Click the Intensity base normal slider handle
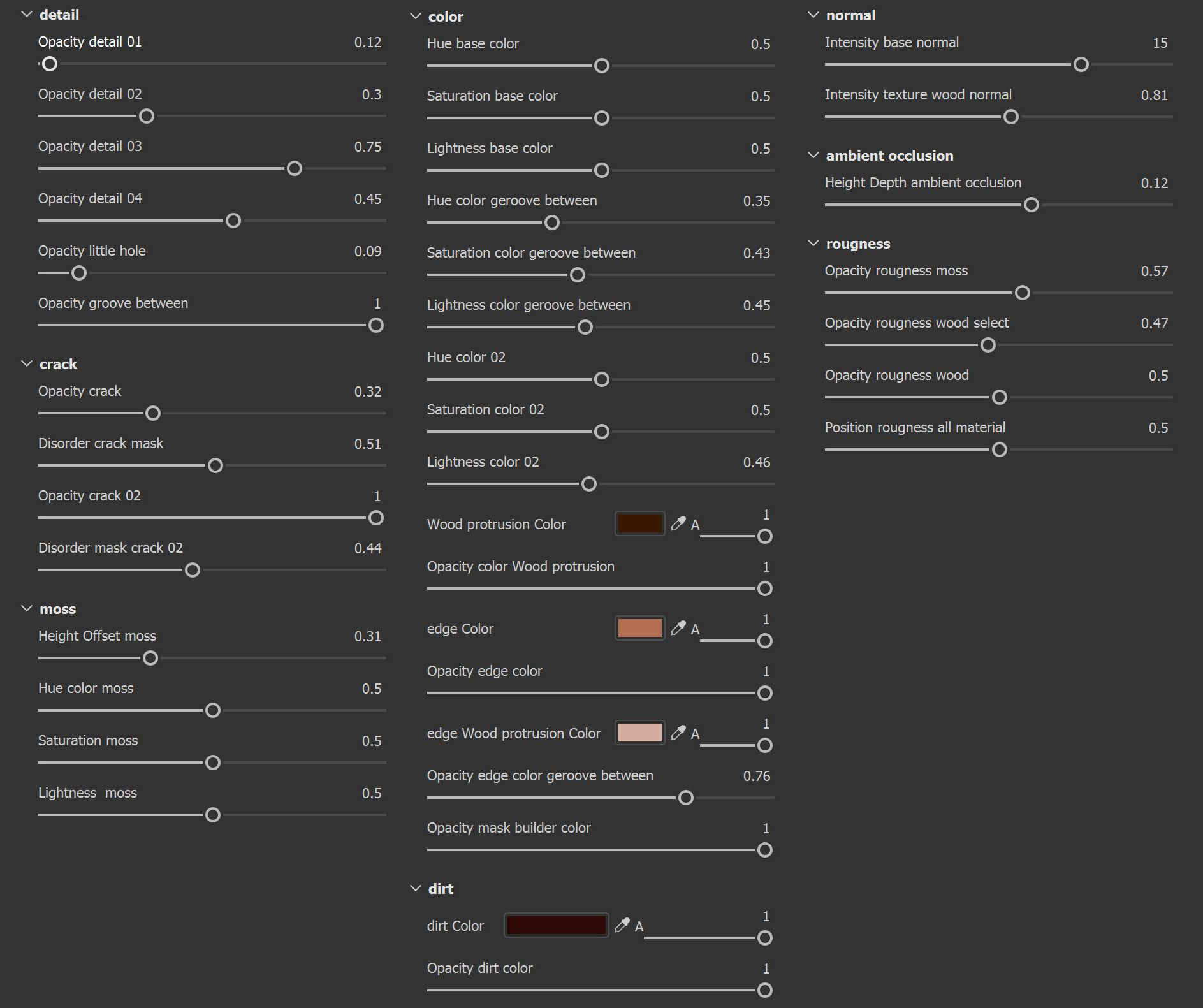Screen dimensions: 1203x1008 (x=1081, y=64)
